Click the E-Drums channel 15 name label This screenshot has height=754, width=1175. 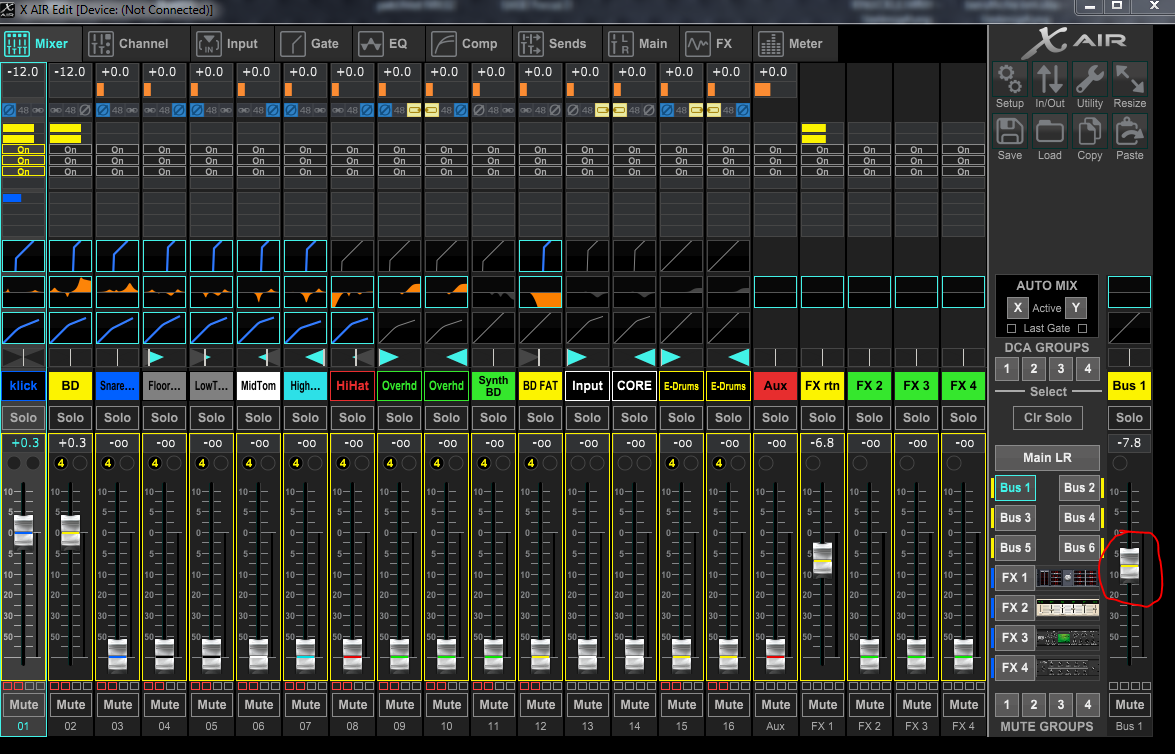681,386
